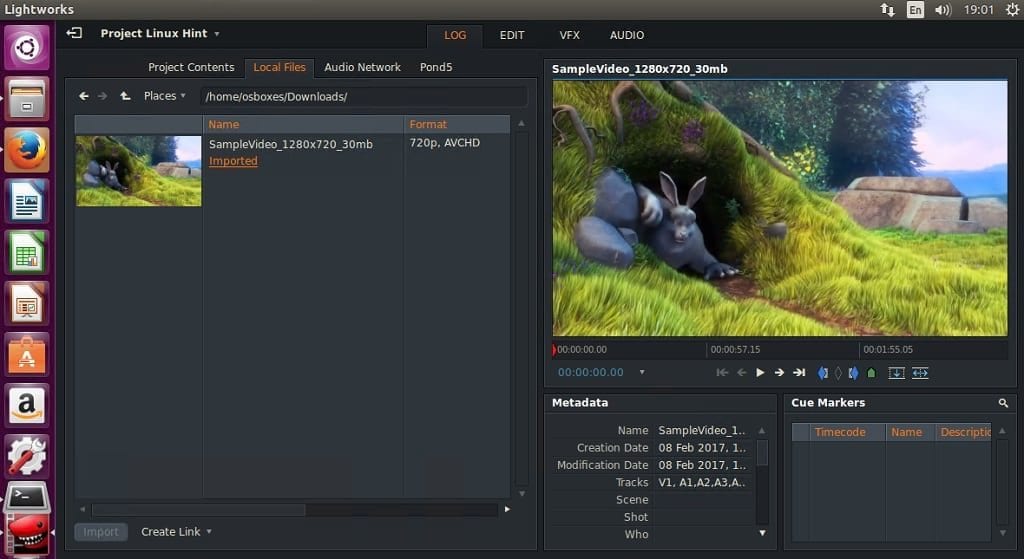Step one frame forward

tap(779, 372)
